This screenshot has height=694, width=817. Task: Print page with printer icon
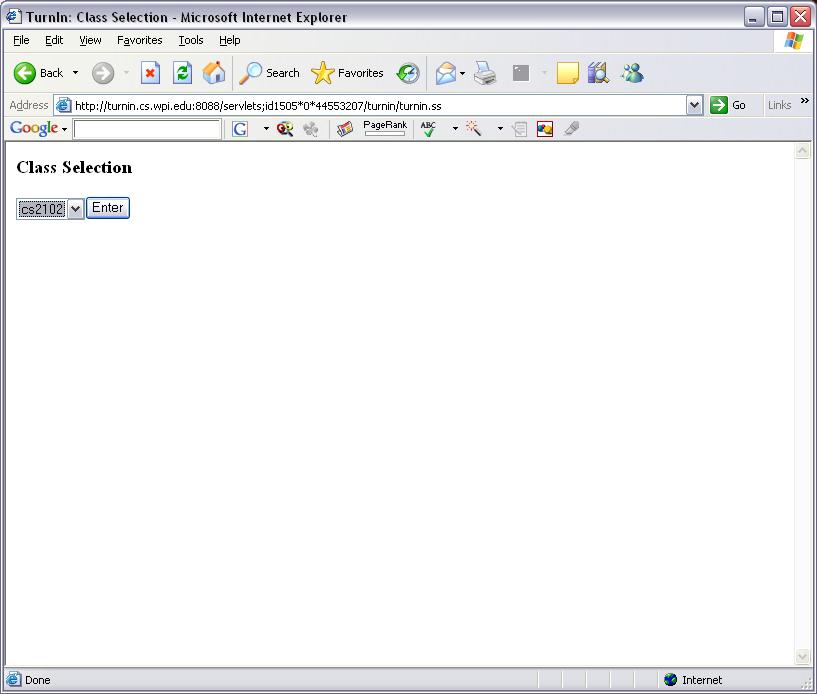tap(485, 73)
